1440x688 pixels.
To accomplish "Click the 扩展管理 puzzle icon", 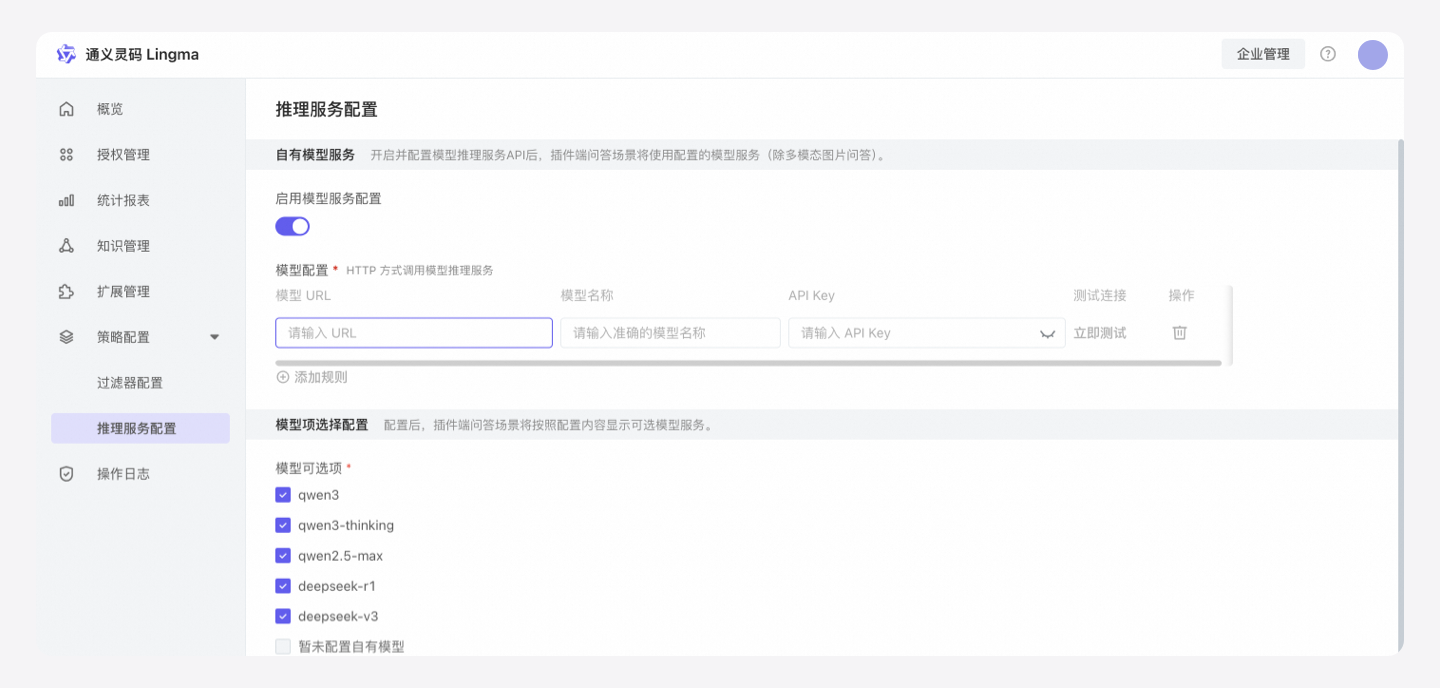I will pos(66,292).
